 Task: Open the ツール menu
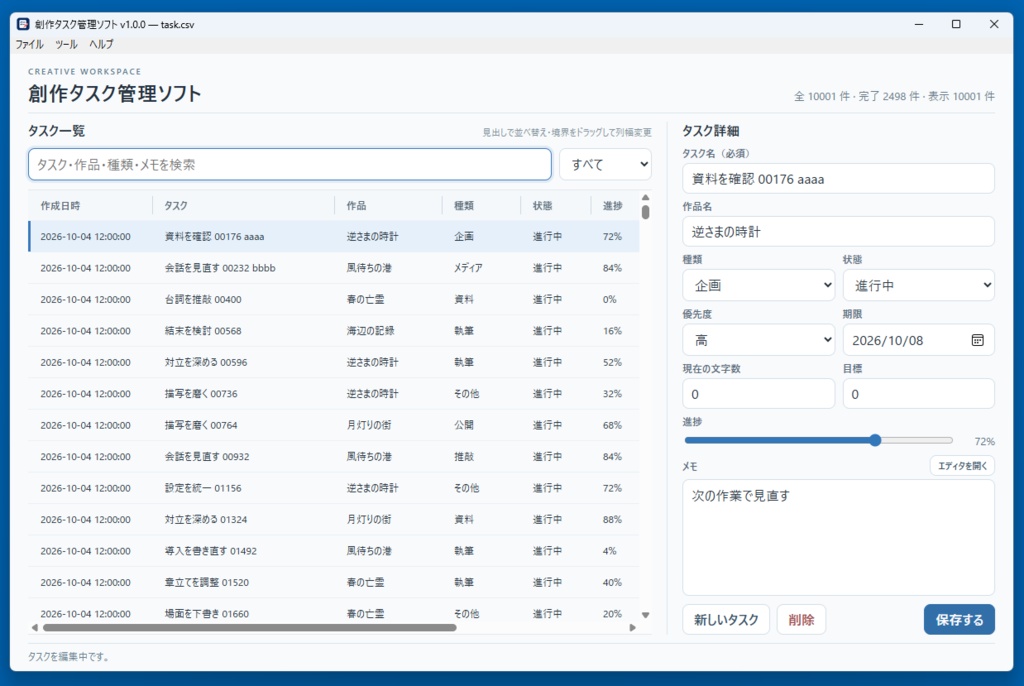coord(66,44)
